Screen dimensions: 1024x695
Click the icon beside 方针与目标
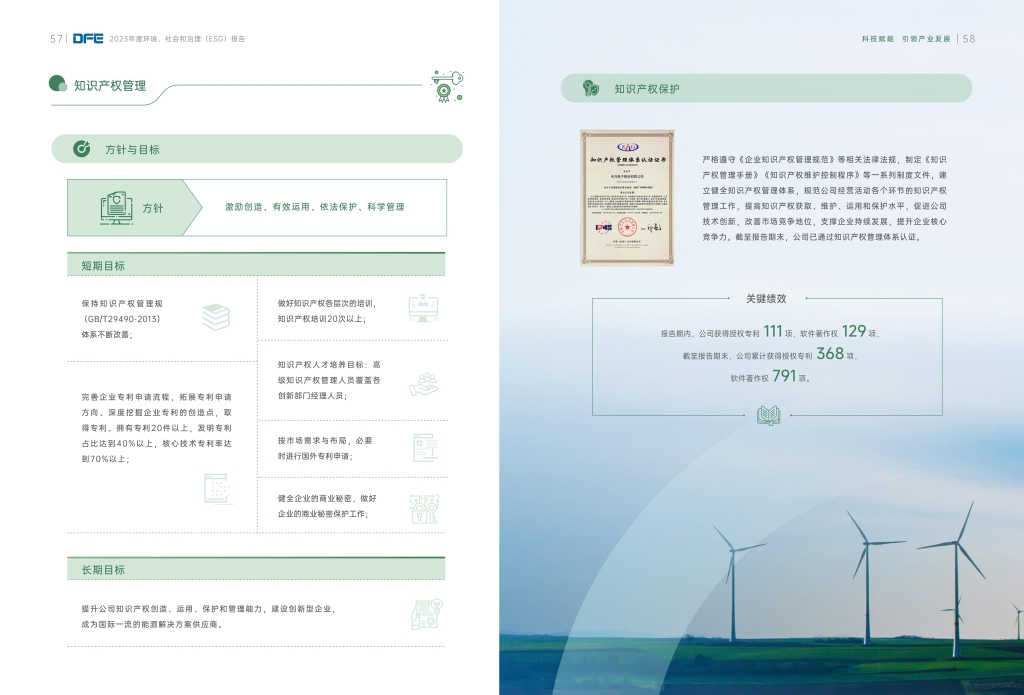[83, 149]
